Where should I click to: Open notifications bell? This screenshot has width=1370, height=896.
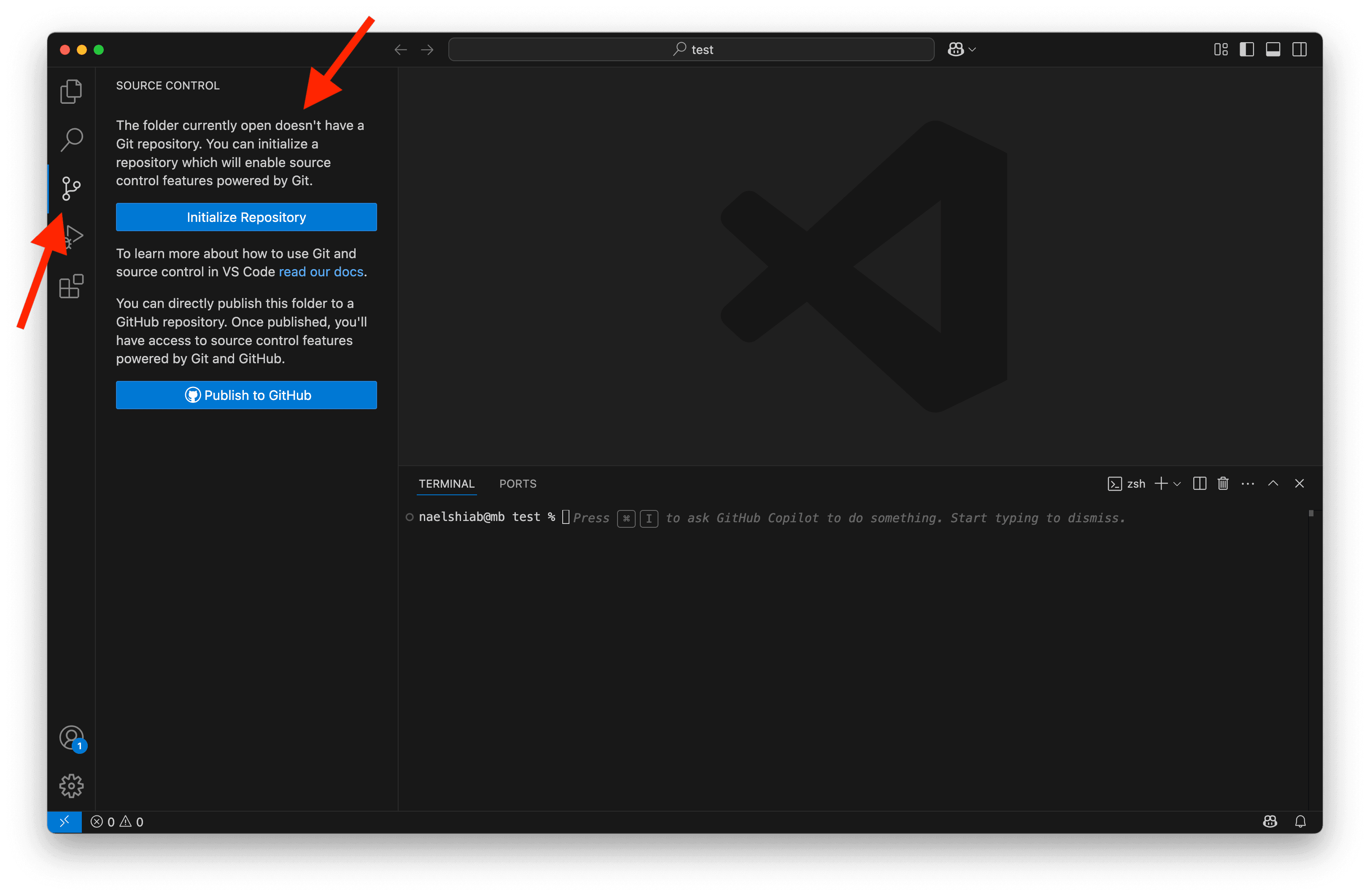(x=1300, y=822)
